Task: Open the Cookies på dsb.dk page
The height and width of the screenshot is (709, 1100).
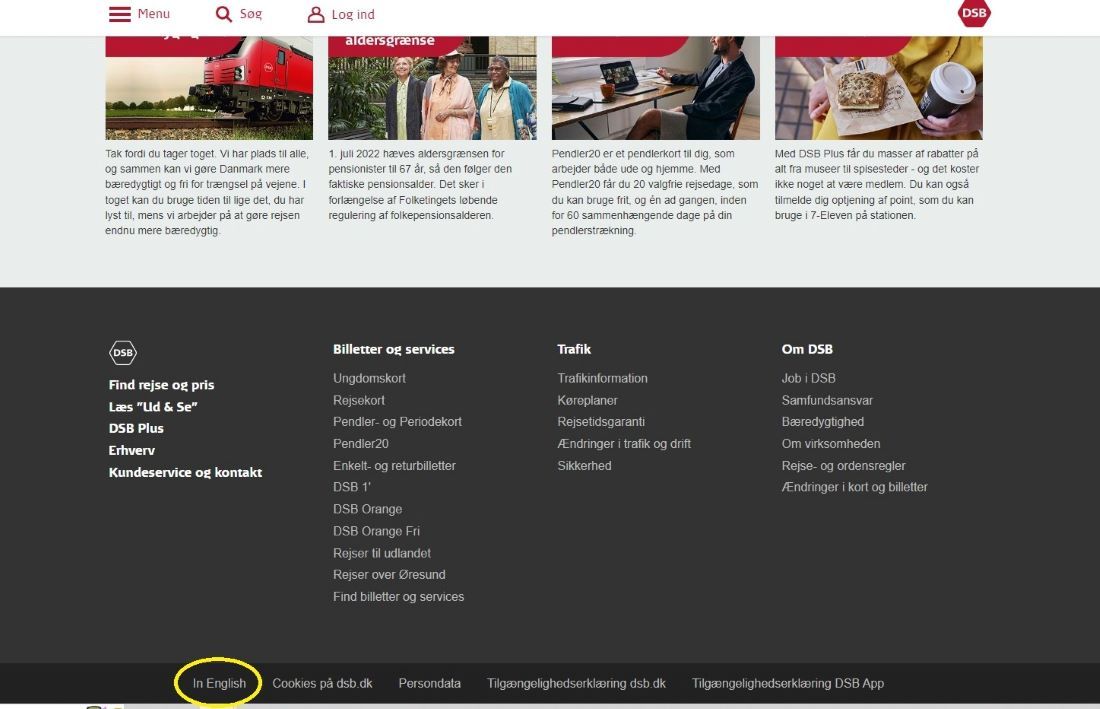Action: pos(322,683)
